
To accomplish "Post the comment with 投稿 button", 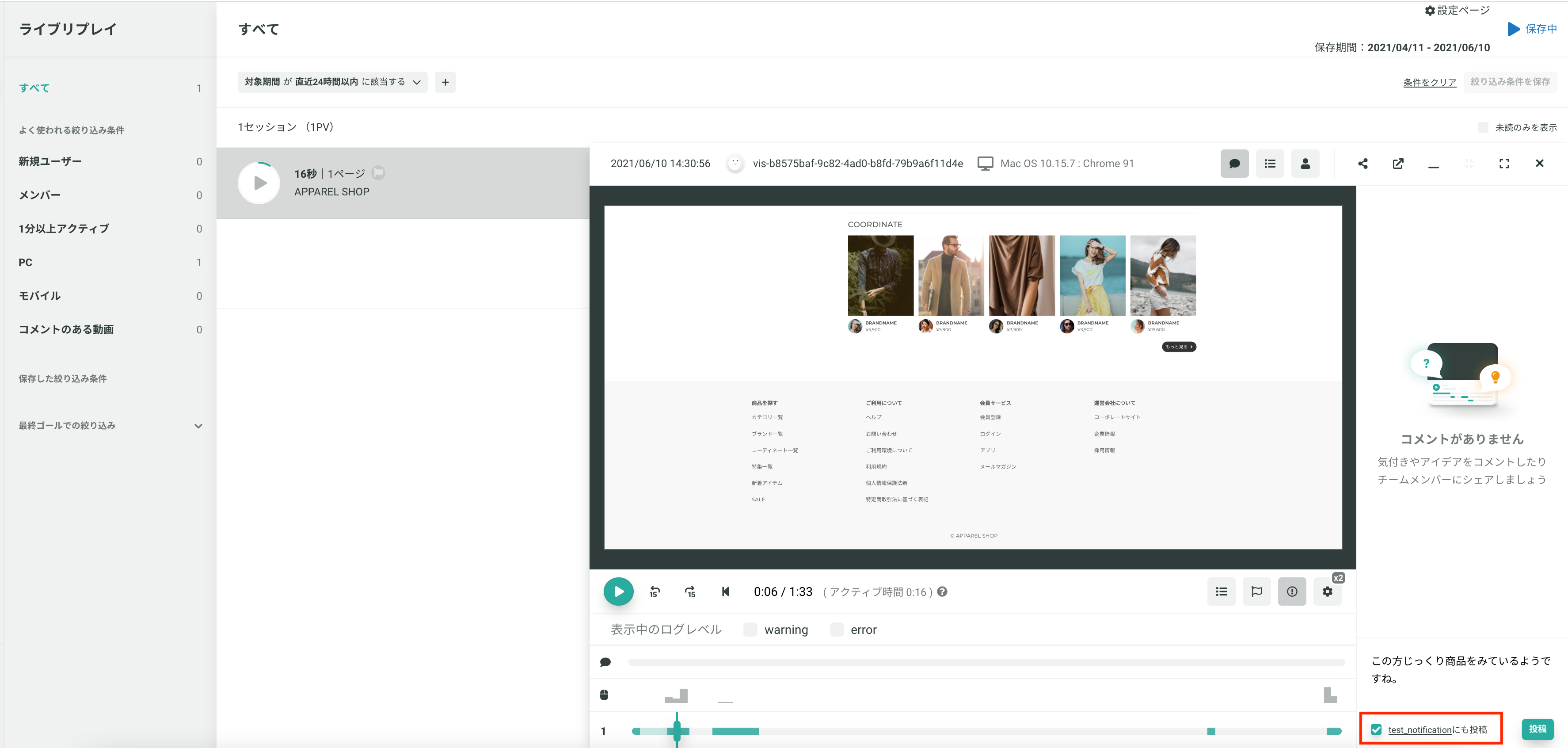I will point(1538,729).
